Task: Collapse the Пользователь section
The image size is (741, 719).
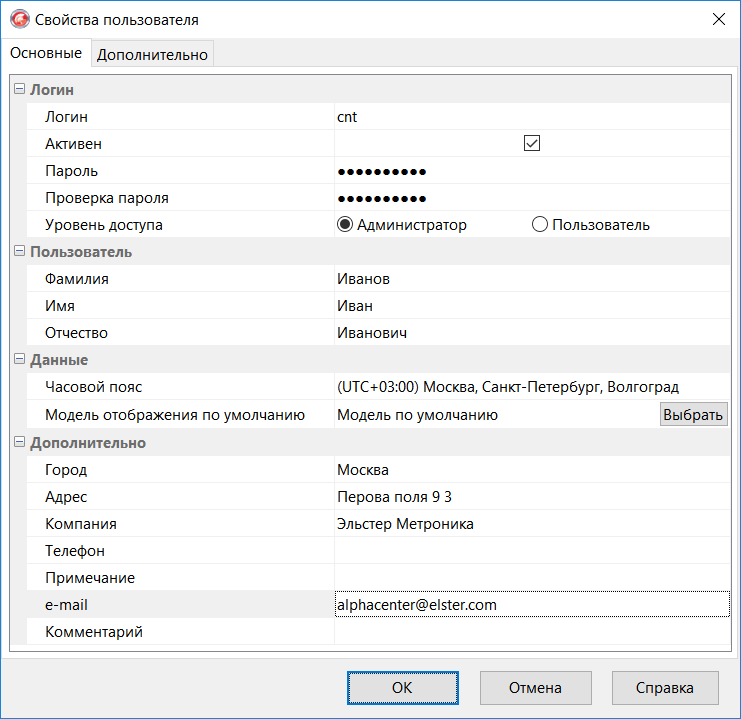Action: pos(19,252)
